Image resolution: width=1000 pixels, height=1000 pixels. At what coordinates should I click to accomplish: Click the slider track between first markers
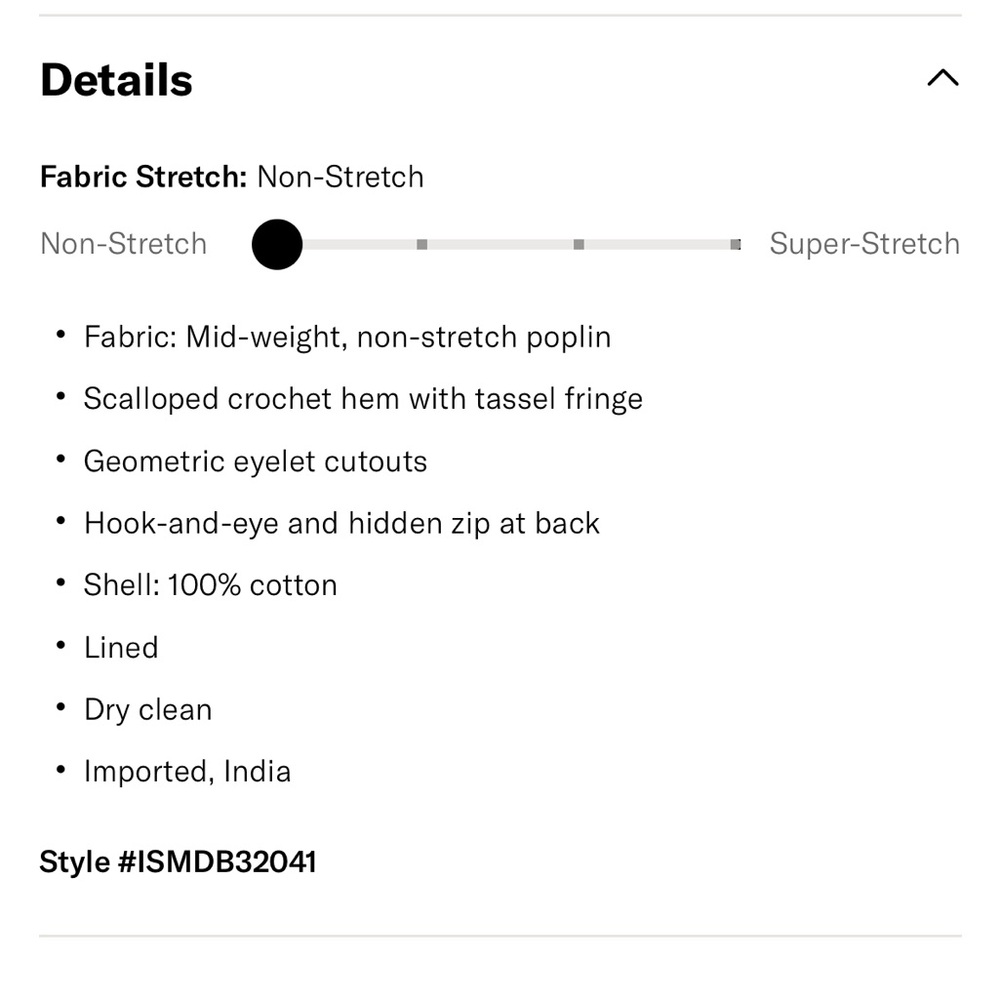tap(360, 244)
